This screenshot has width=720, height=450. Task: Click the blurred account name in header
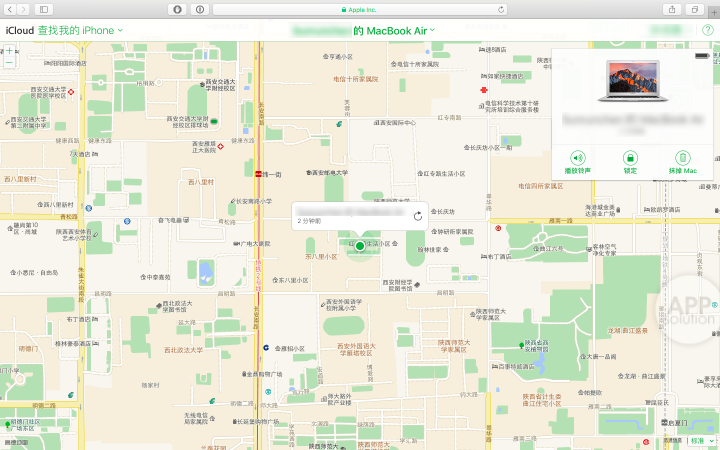[671, 30]
